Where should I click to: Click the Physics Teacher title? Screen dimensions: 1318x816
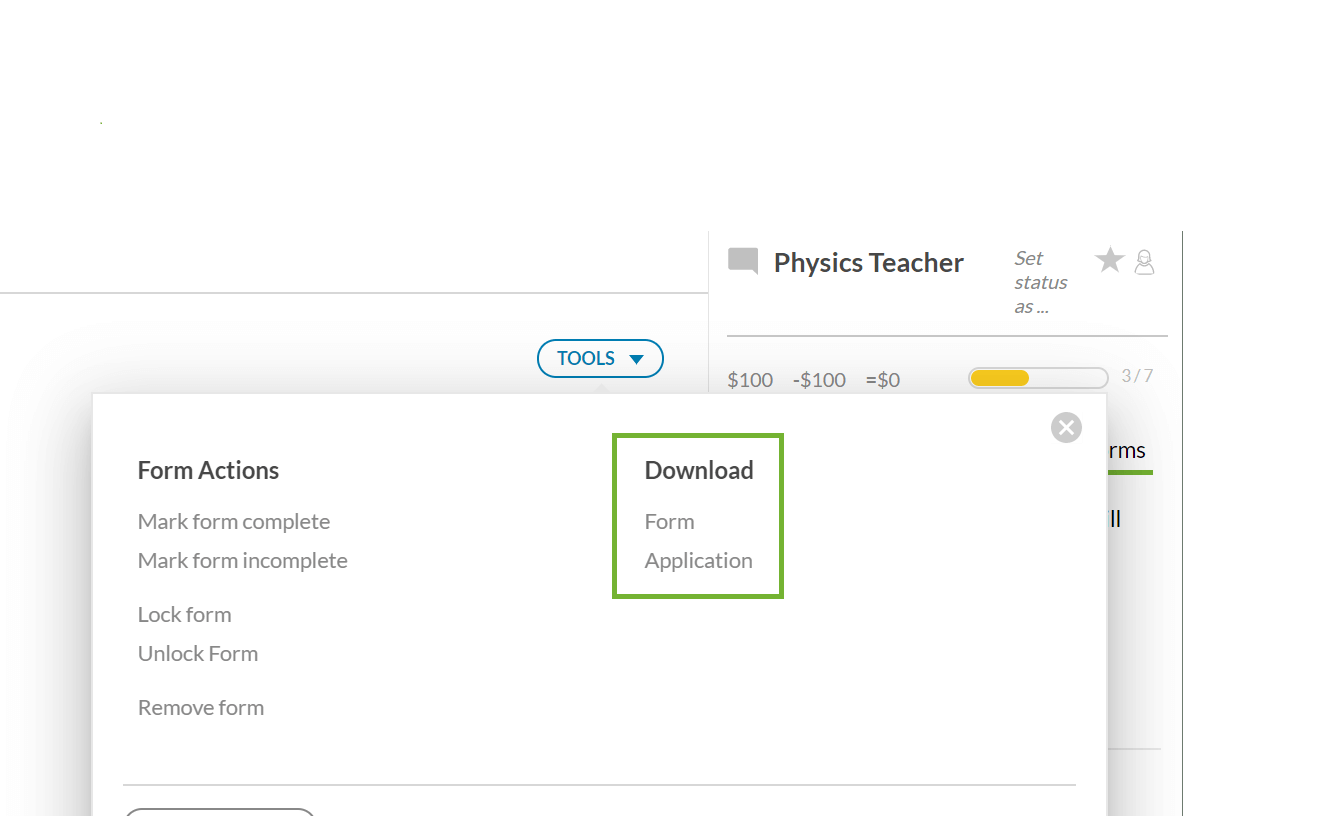[x=868, y=262]
